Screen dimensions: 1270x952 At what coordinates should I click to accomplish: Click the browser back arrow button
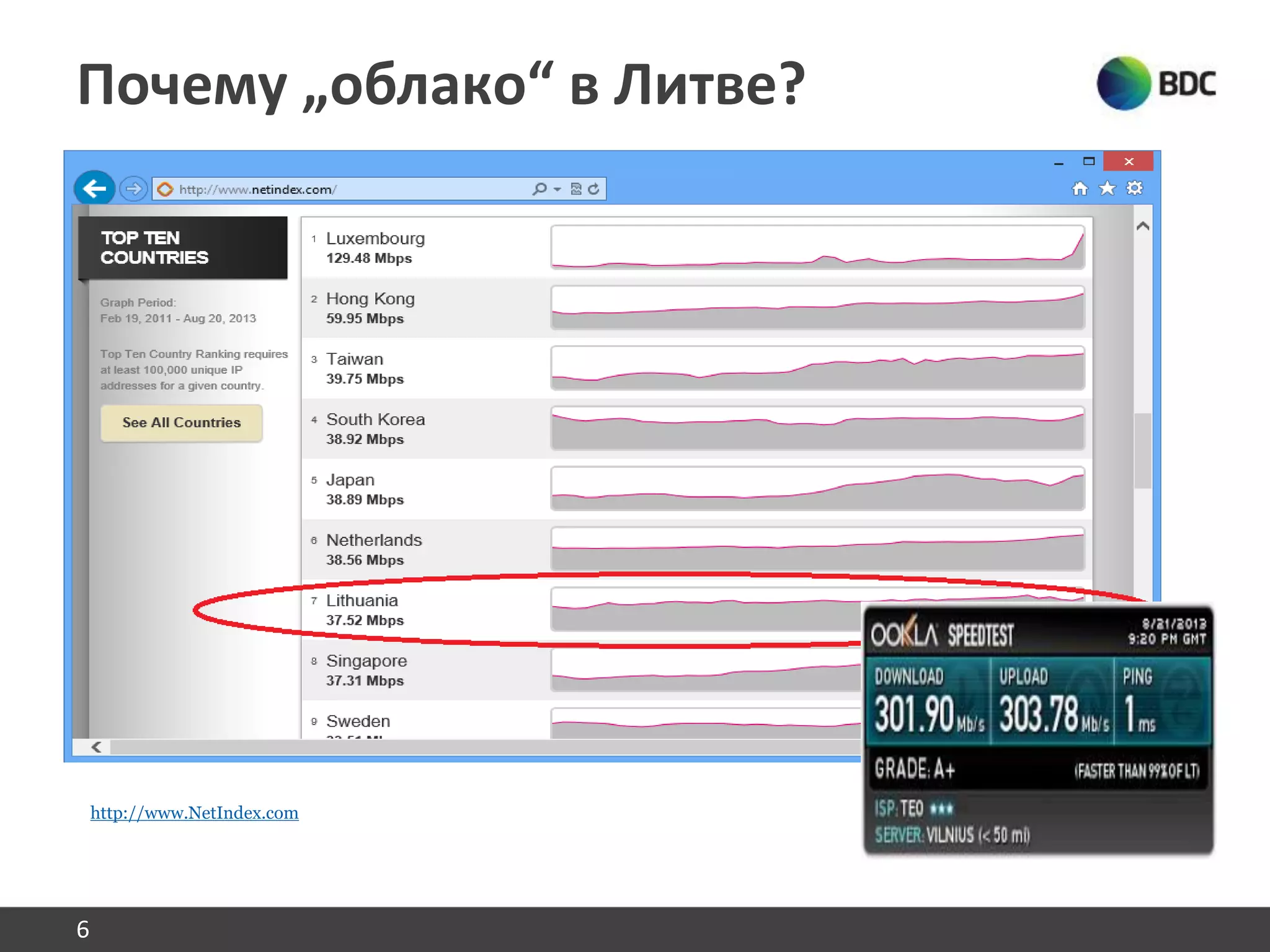click(94, 188)
